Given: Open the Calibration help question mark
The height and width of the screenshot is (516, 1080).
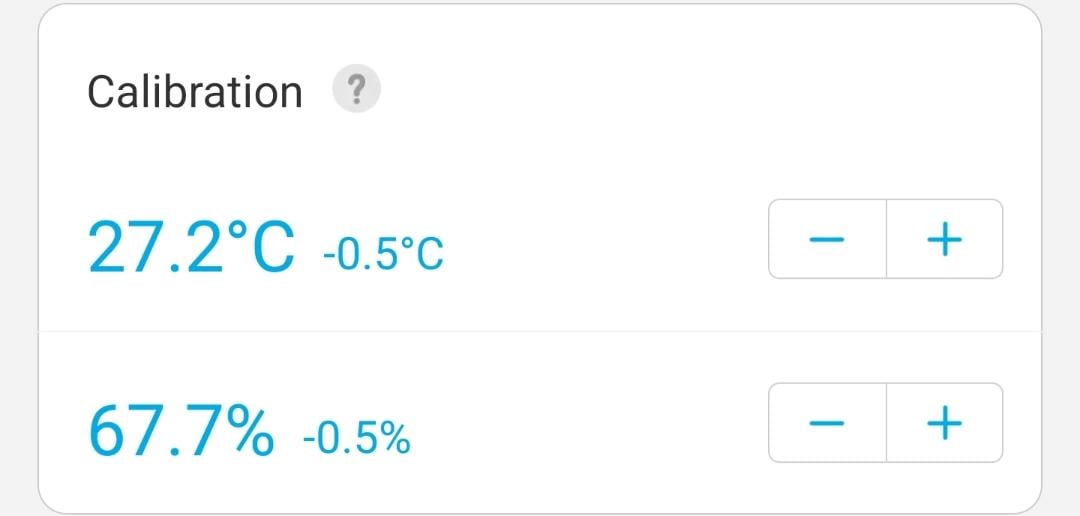Looking at the screenshot, I should 356,89.
